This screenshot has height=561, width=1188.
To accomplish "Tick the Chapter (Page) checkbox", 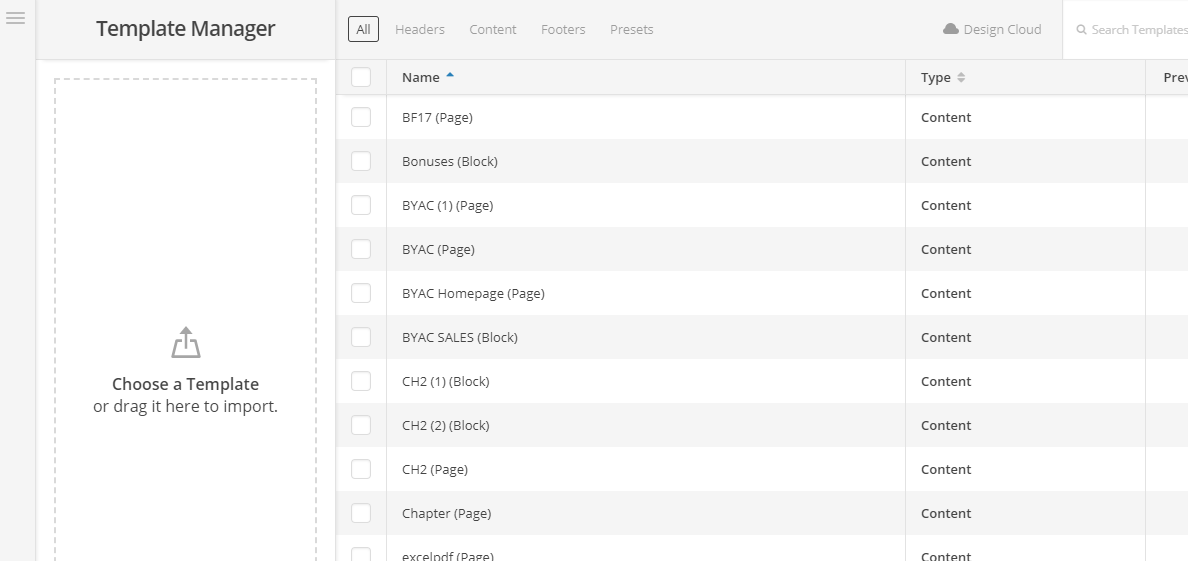I will (361, 513).
